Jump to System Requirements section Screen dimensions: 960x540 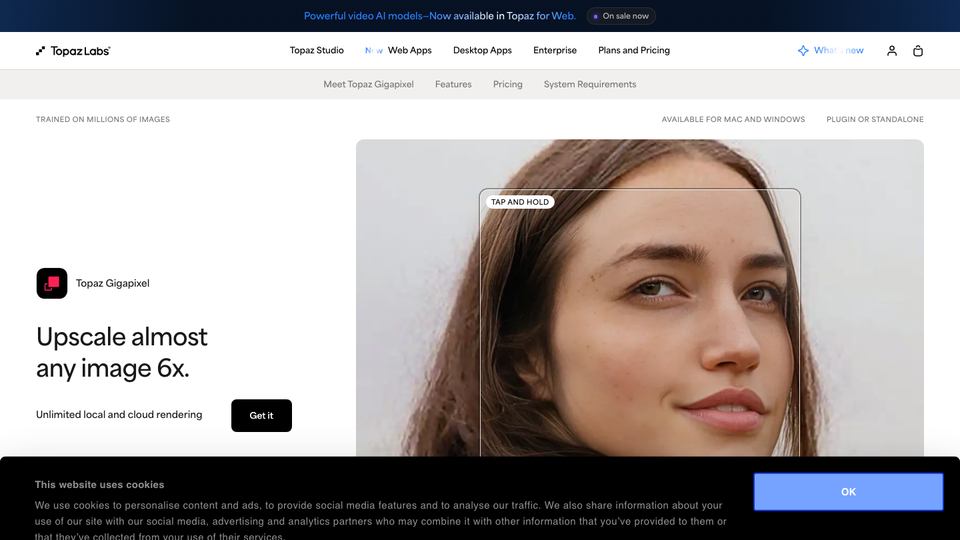pyautogui.click(x=590, y=84)
